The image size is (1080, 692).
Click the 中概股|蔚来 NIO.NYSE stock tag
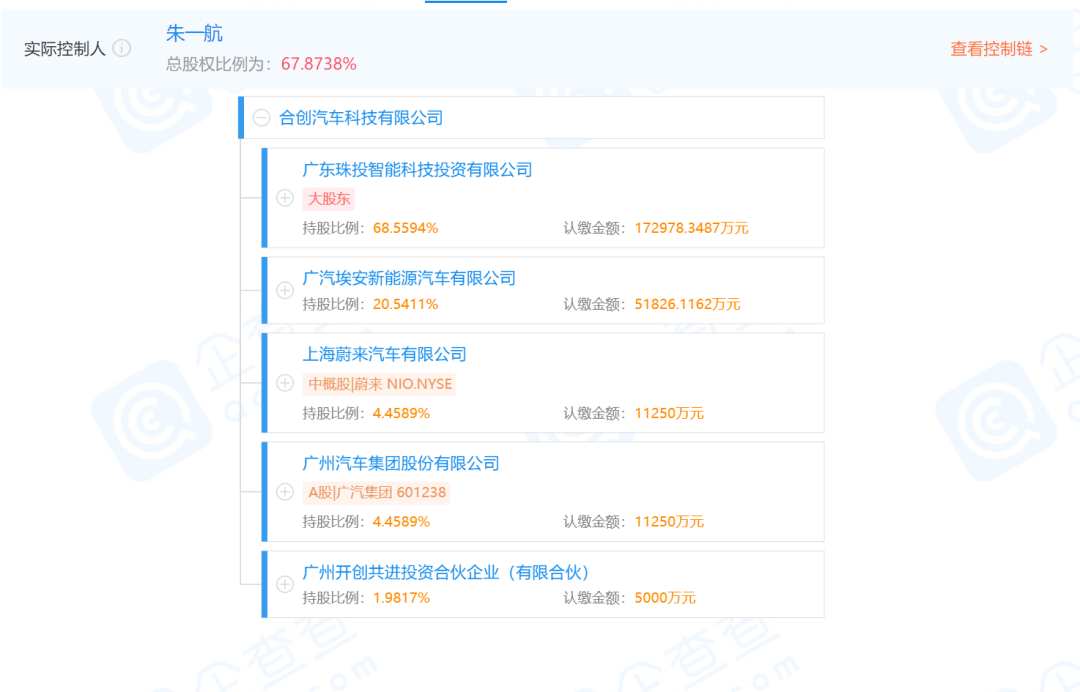click(x=380, y=384)
